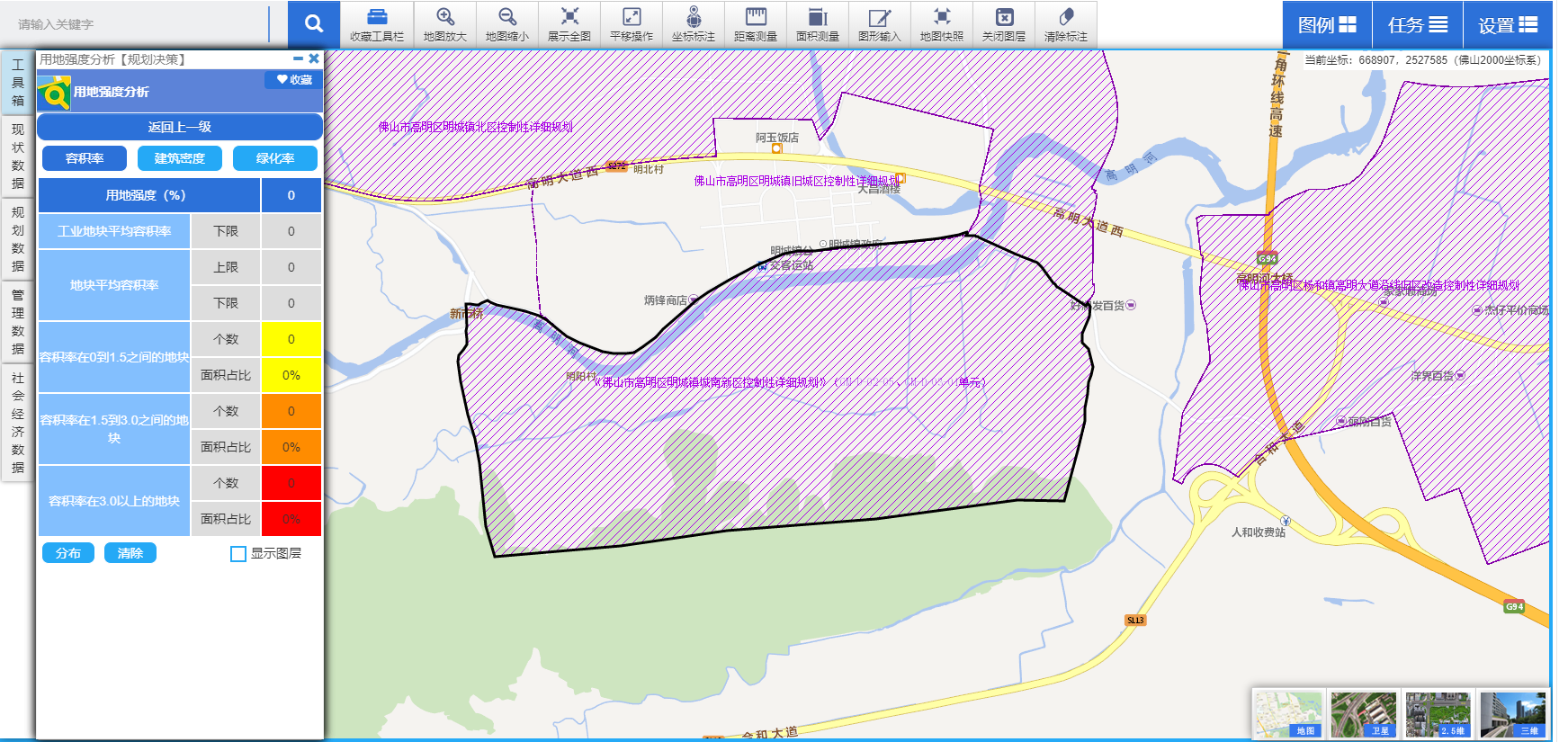Click the red 个数 swatch cell
This screenshot has height=742, width=1568.
click(x=291, y=483)
